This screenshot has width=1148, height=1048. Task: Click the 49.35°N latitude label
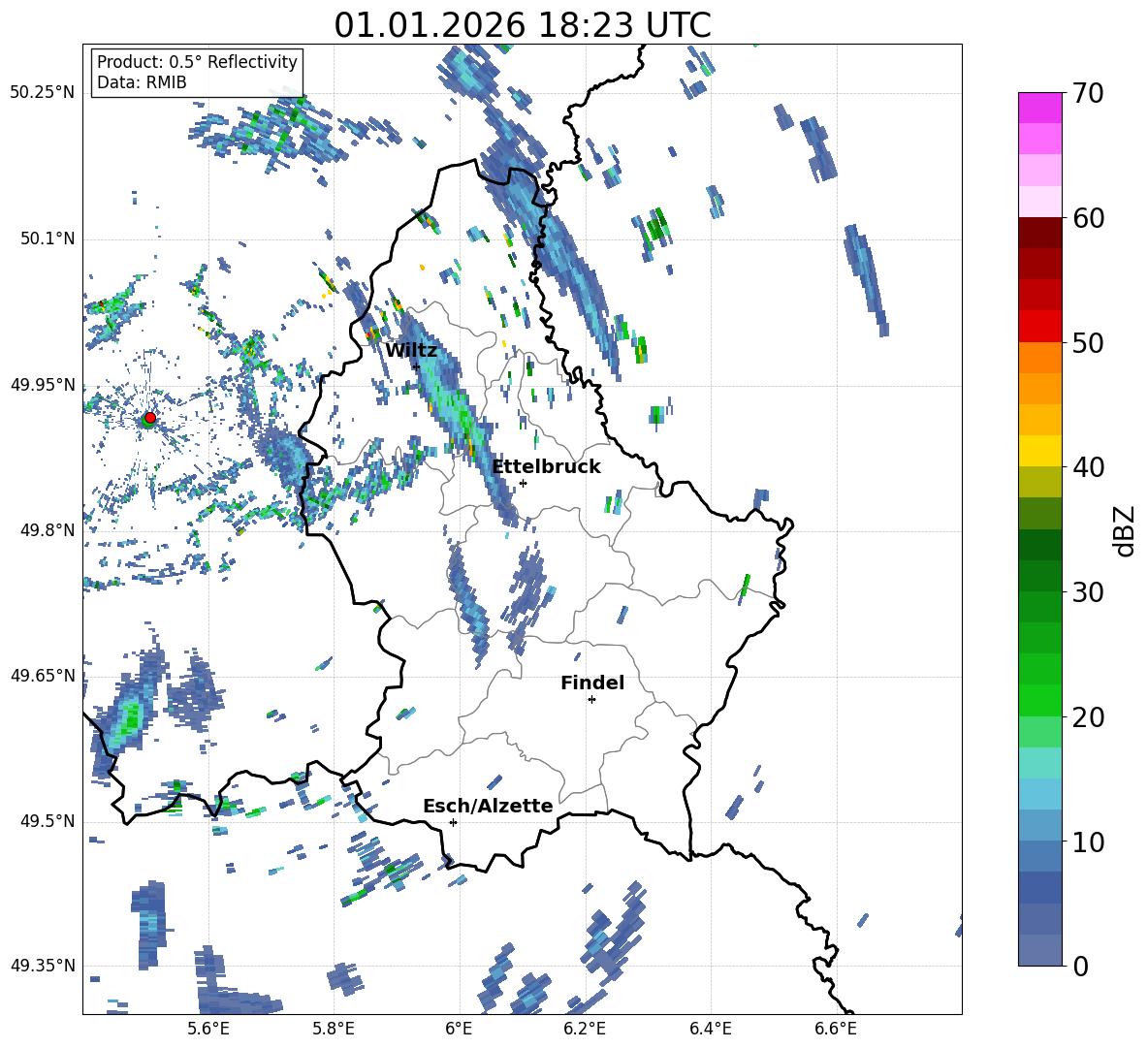(43, 966)
